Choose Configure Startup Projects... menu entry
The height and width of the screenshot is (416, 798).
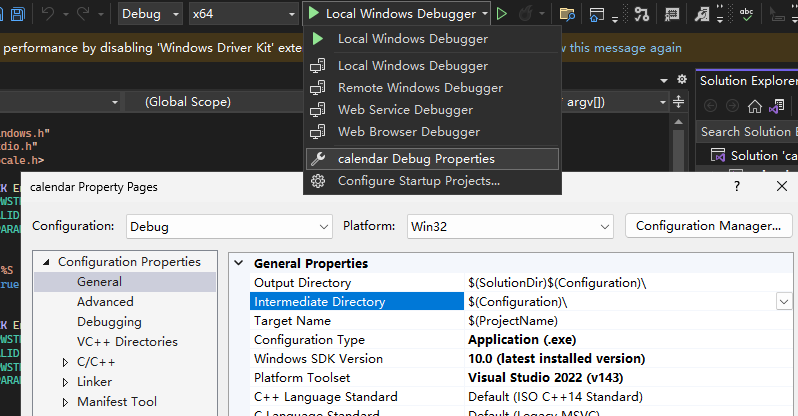[x=433, y=181]
